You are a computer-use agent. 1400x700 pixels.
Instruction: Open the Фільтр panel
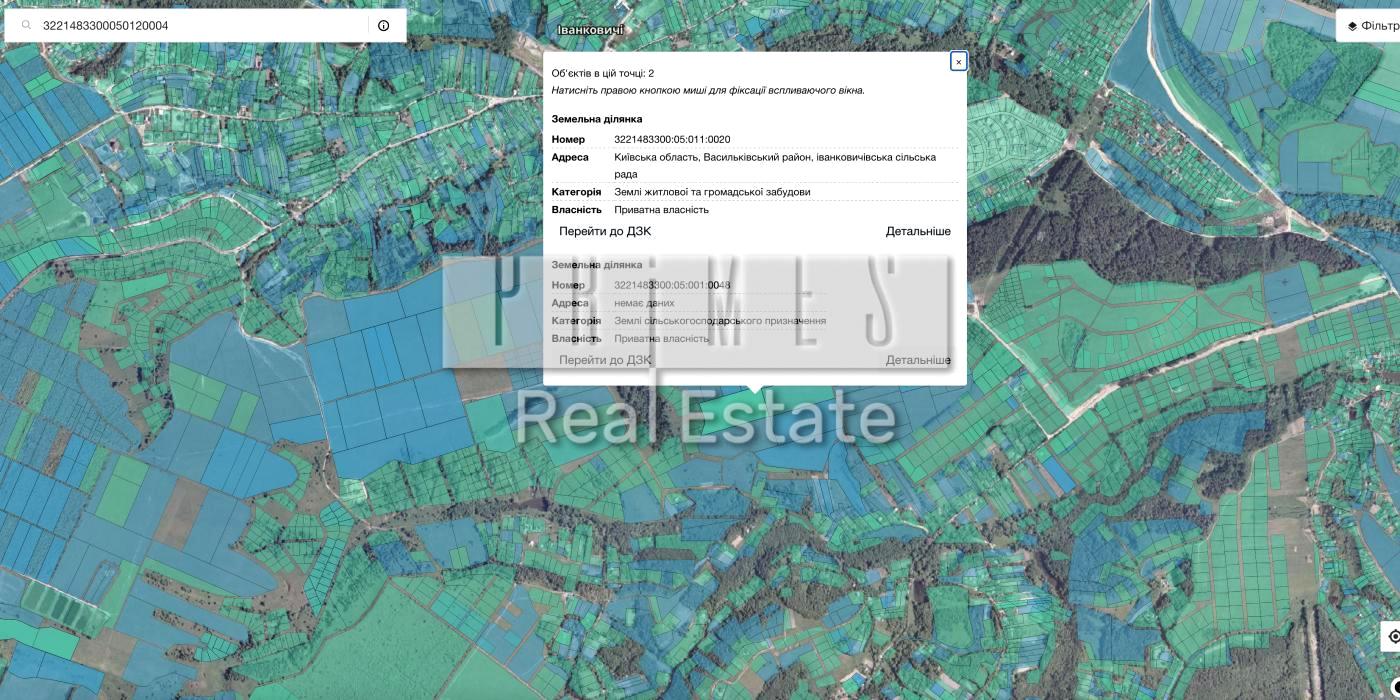coord(1378,26)
